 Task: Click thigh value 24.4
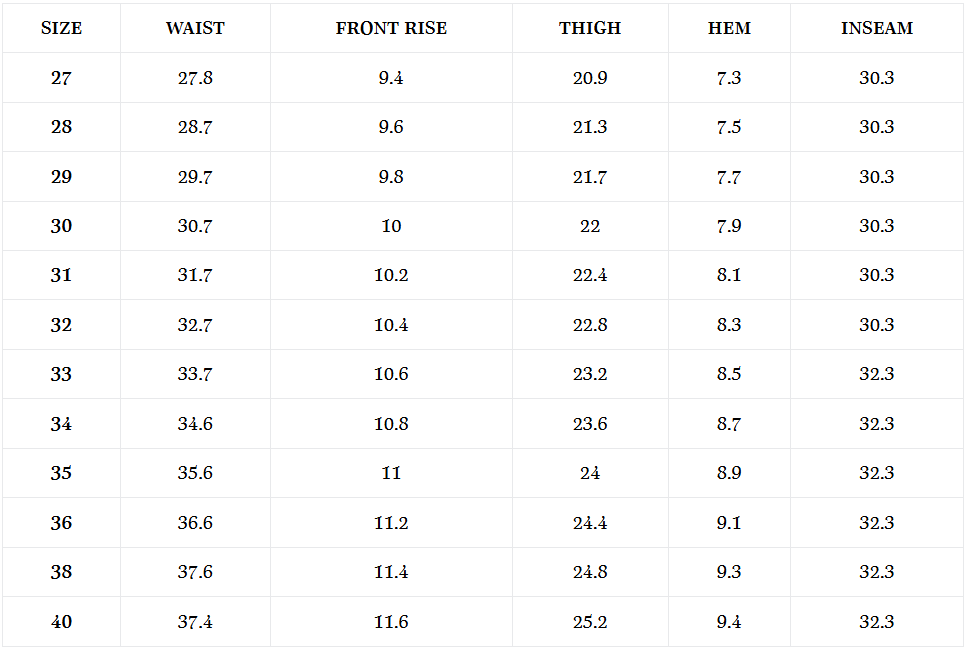(590, 523)
